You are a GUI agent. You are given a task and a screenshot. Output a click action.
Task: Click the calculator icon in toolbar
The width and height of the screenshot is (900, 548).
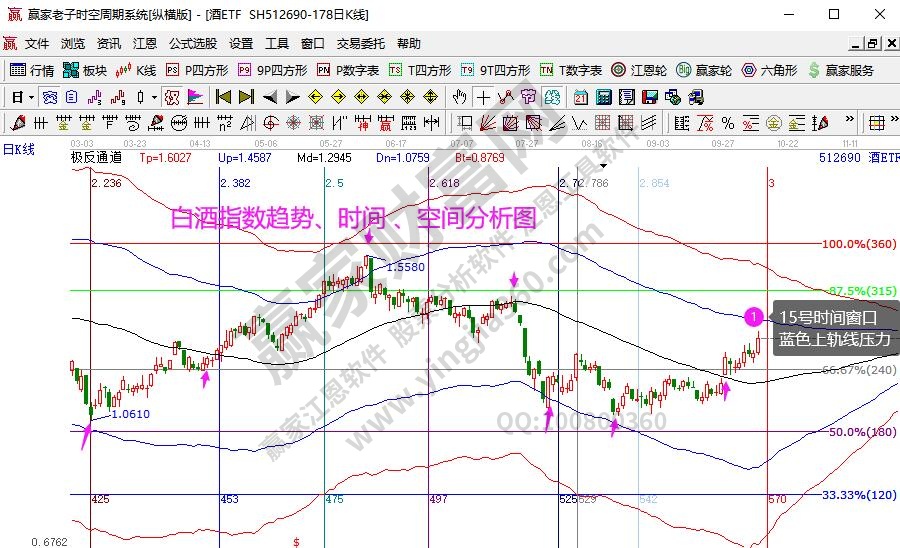pos(604,97)
